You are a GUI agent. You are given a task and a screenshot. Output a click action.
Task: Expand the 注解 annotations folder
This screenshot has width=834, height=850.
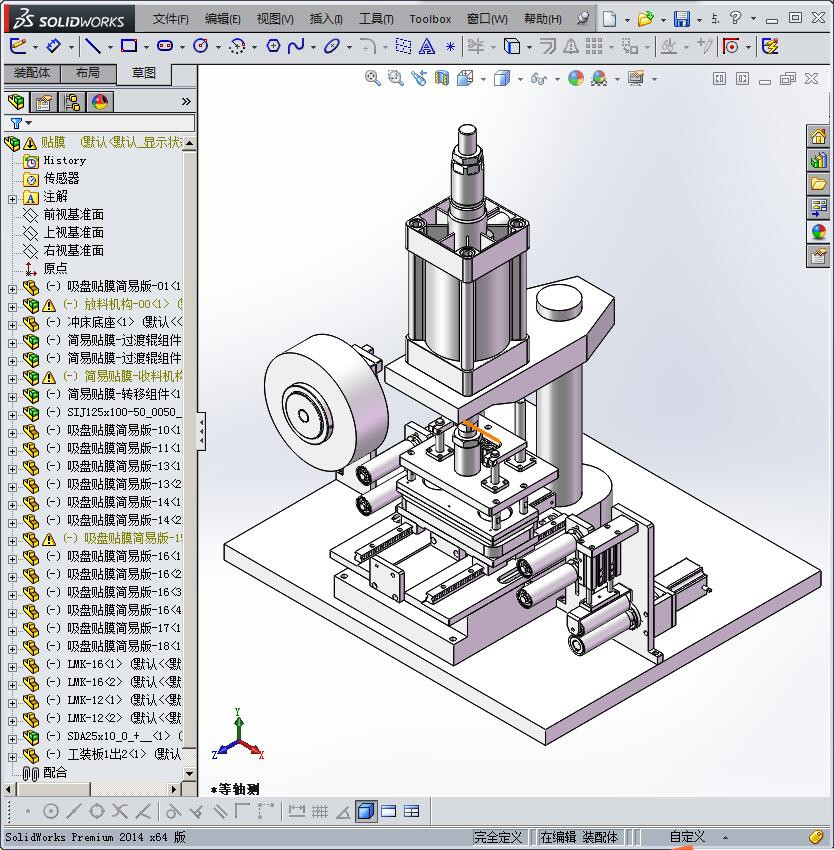pyautogui.click(x=12, y=198)
